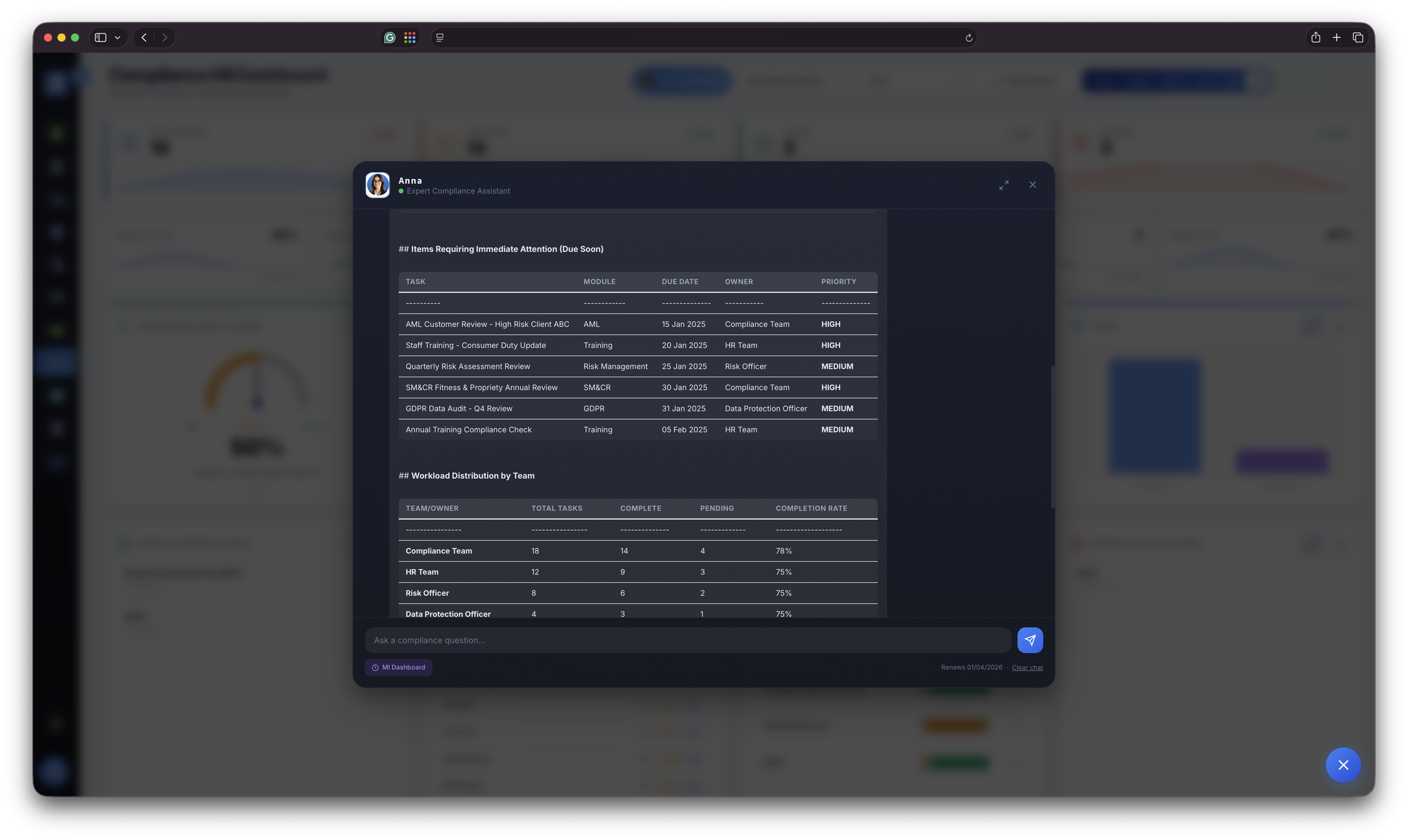The image size is (1408, 840).
Task: Expand the Anna chat to fullscreen
Action: coord(1003,185)
